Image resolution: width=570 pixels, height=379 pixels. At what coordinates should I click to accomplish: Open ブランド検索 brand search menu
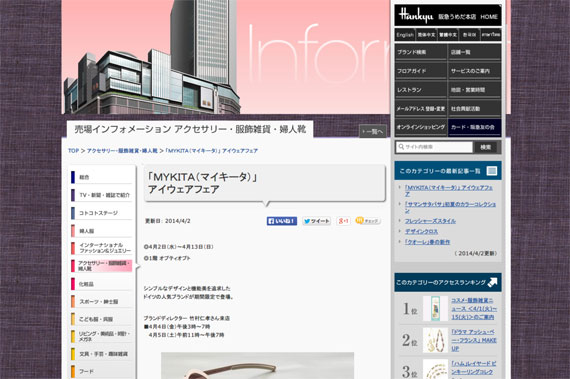pos(421,52)
